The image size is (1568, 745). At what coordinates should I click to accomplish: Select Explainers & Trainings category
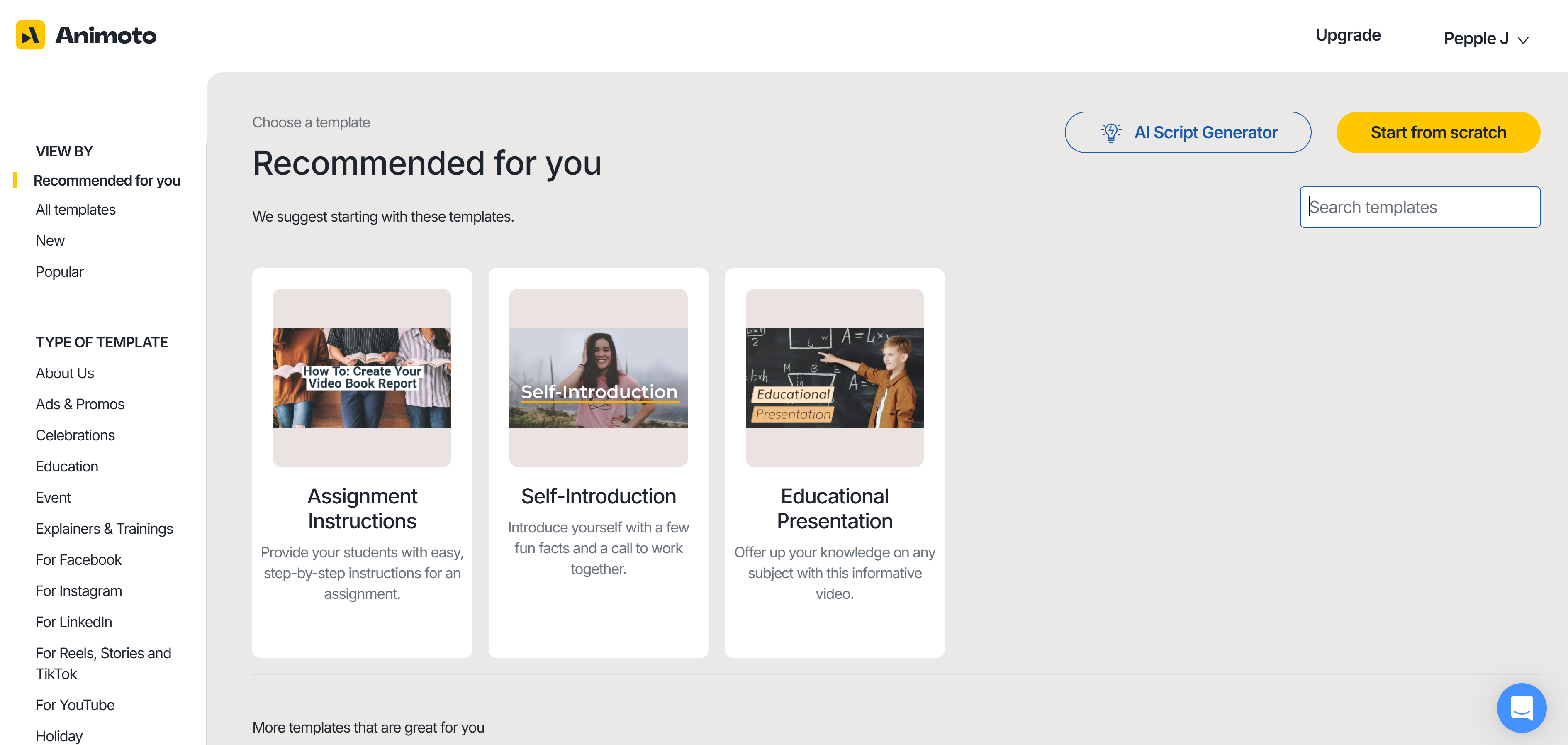[x=104, y=529]
